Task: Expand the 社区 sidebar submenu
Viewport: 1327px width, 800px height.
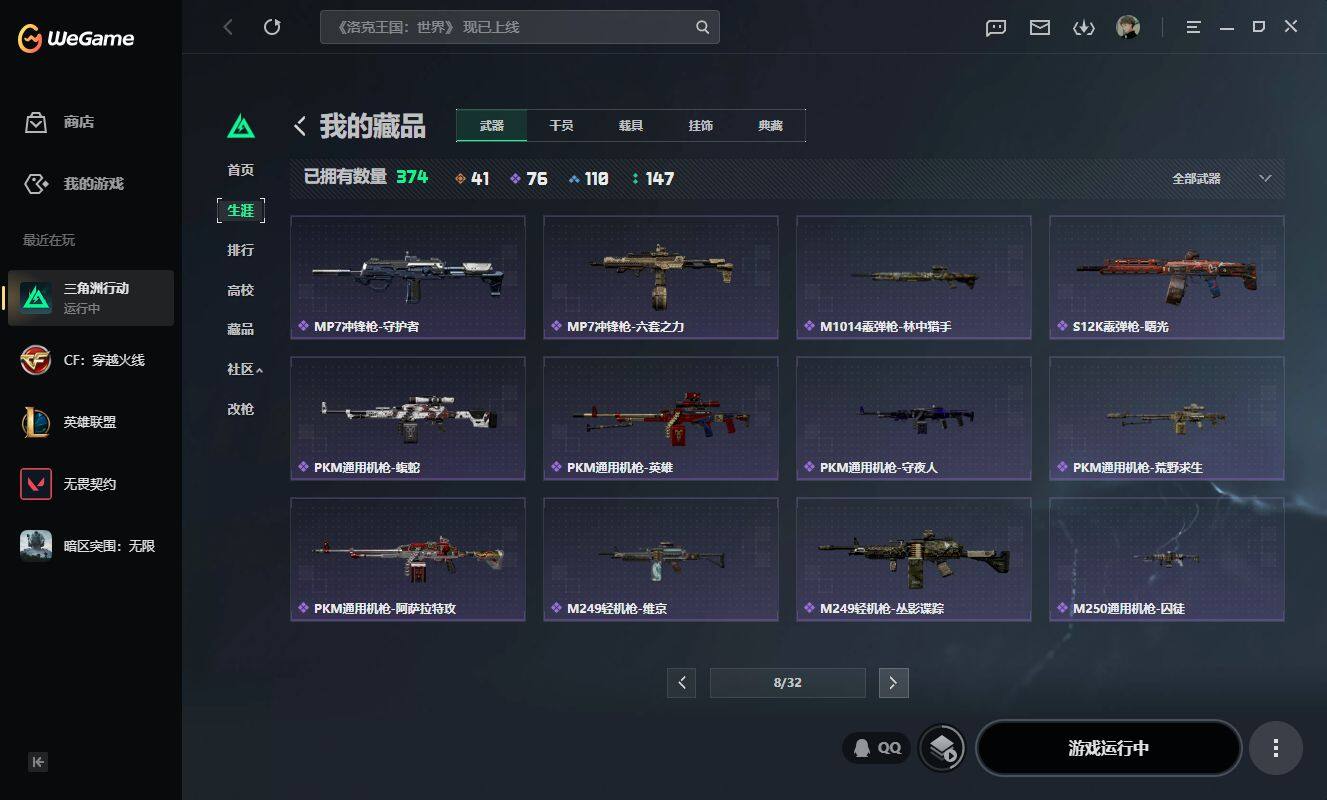Action: [244, 369]
